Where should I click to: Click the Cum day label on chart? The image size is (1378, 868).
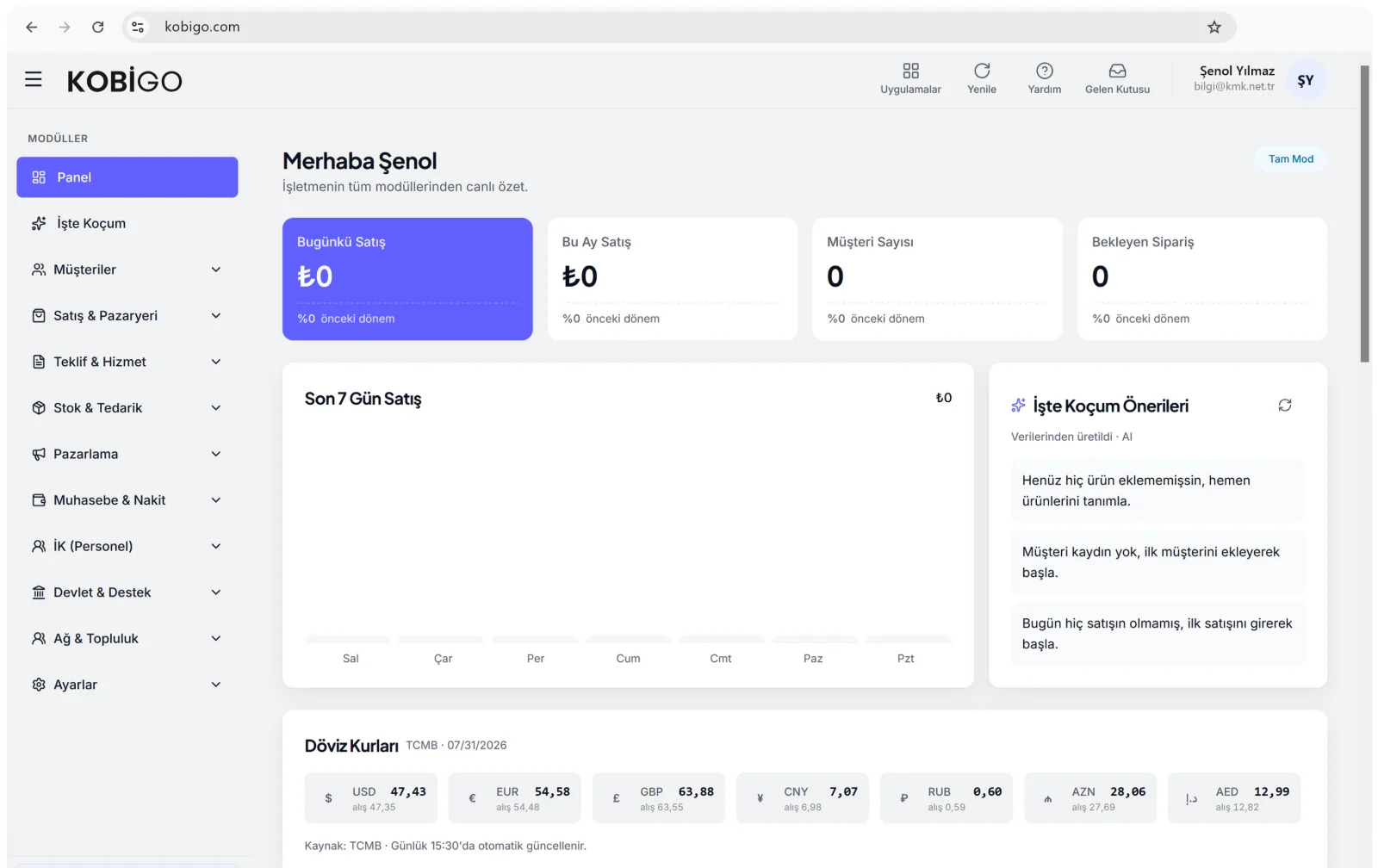(628, 659)
